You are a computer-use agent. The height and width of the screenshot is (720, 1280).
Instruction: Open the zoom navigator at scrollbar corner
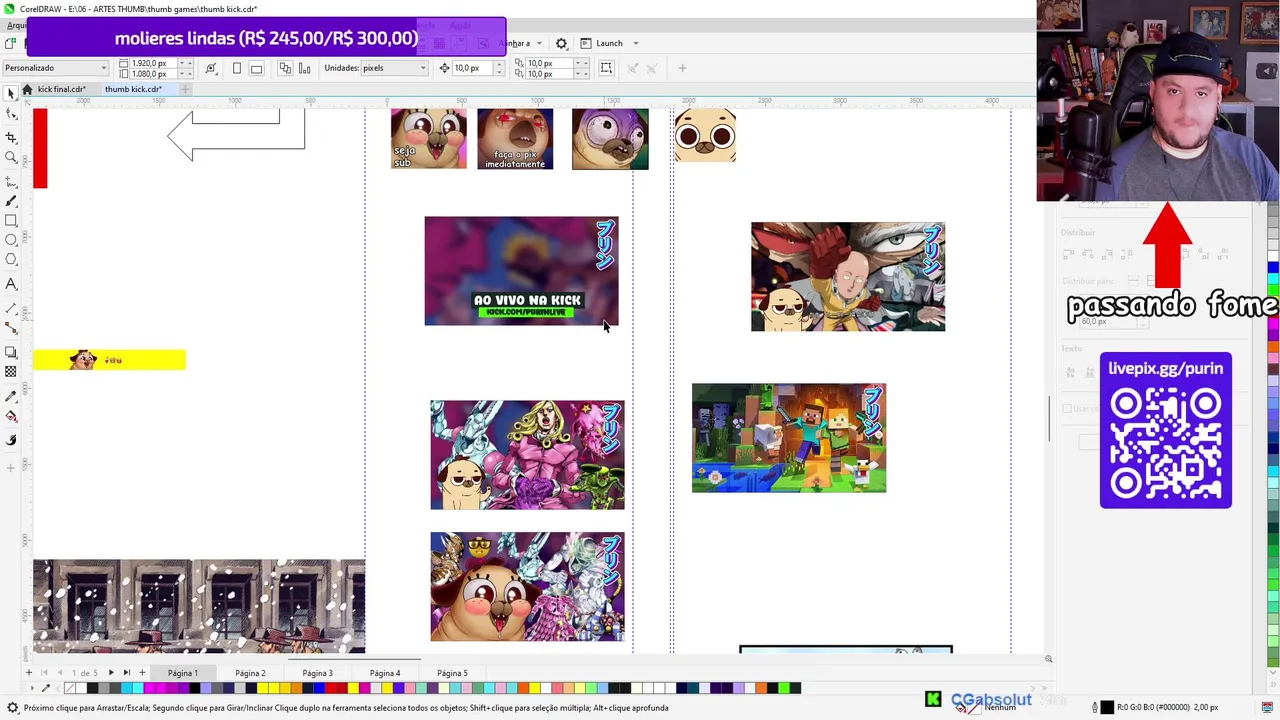(1048, 658)
